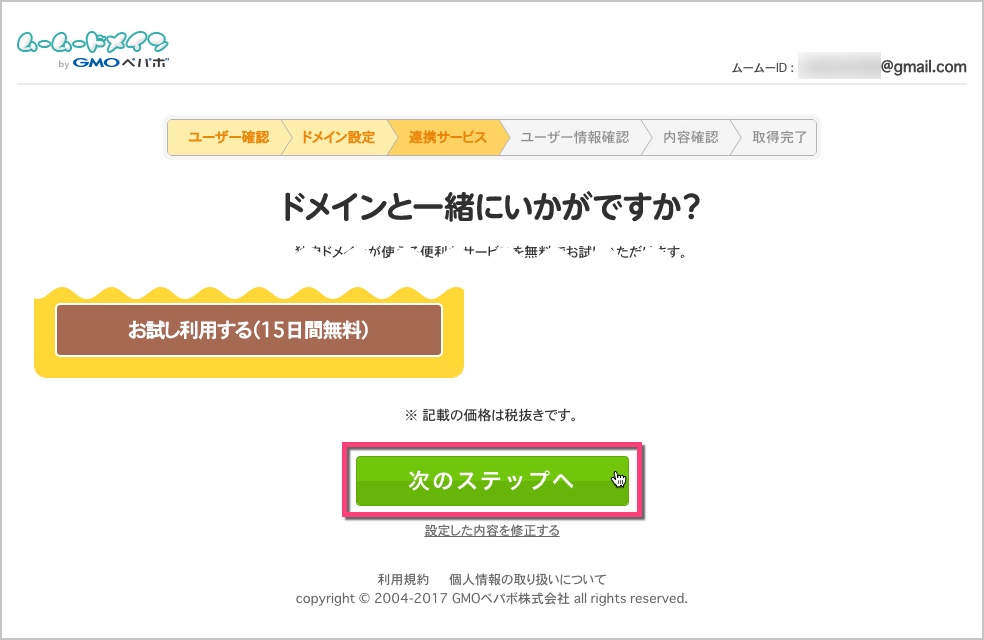Click the heading ドメインと一緒にいかがですか?
This screenshot has height=640, width=984.
tap(490, 206)
